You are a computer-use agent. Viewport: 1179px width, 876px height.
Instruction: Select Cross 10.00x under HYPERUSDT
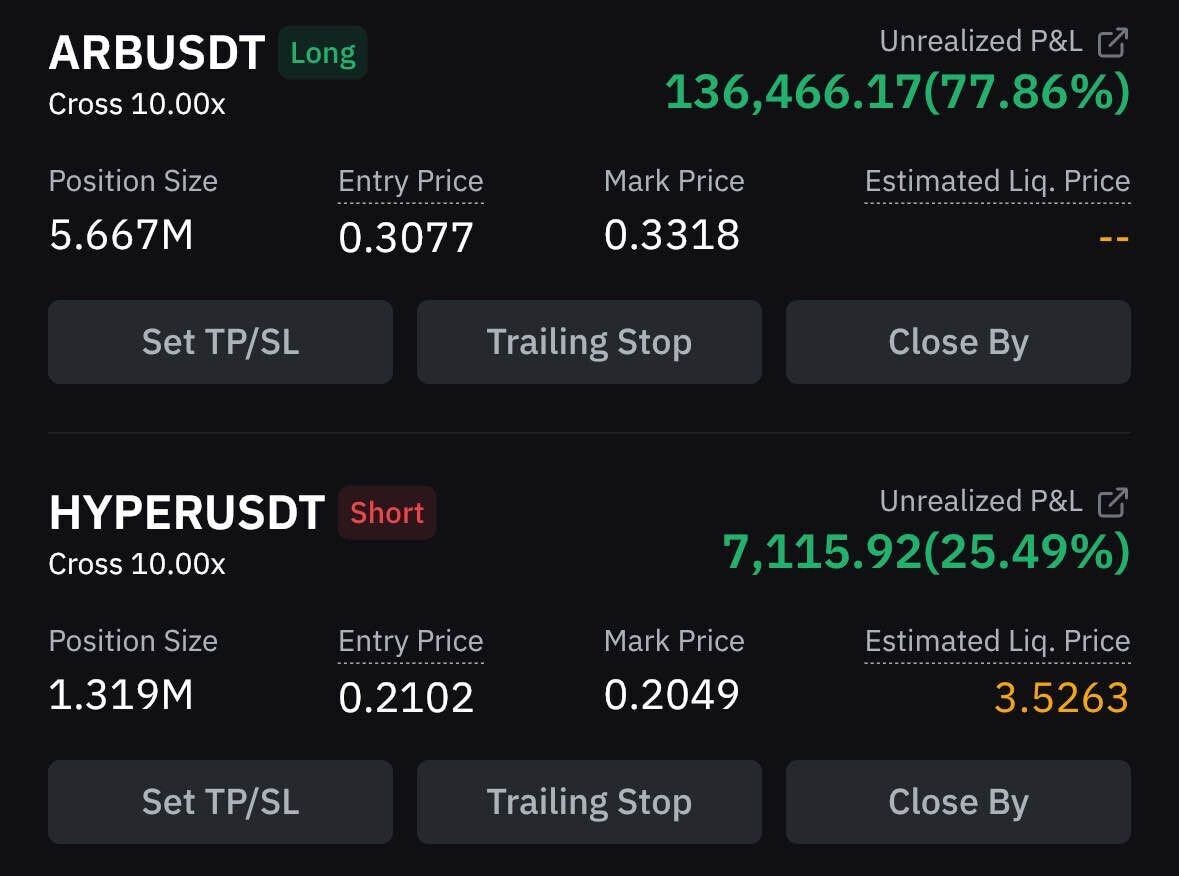click(137, 564)
